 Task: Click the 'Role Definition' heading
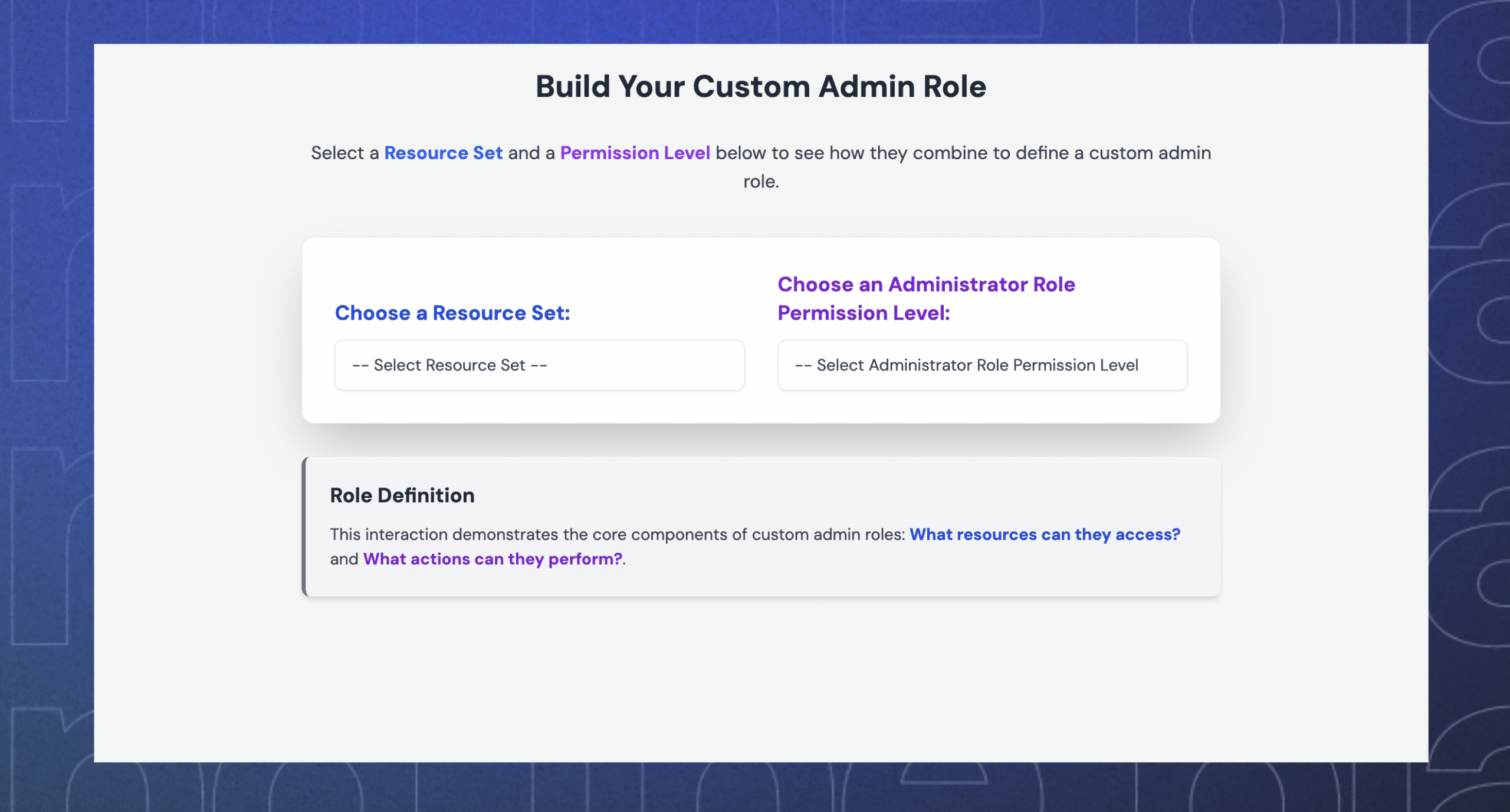402,495
